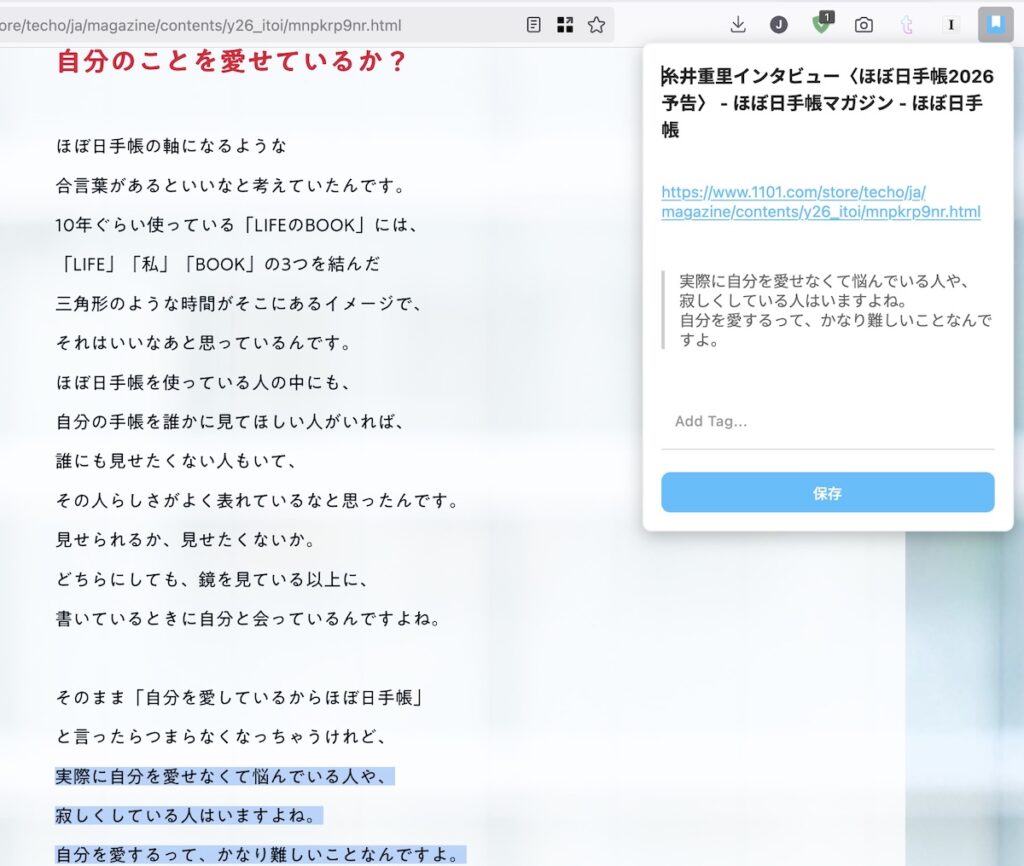Open the green shield extension with badge
This screenshot has width=1024, height=866.
click(x=822, y=24)
